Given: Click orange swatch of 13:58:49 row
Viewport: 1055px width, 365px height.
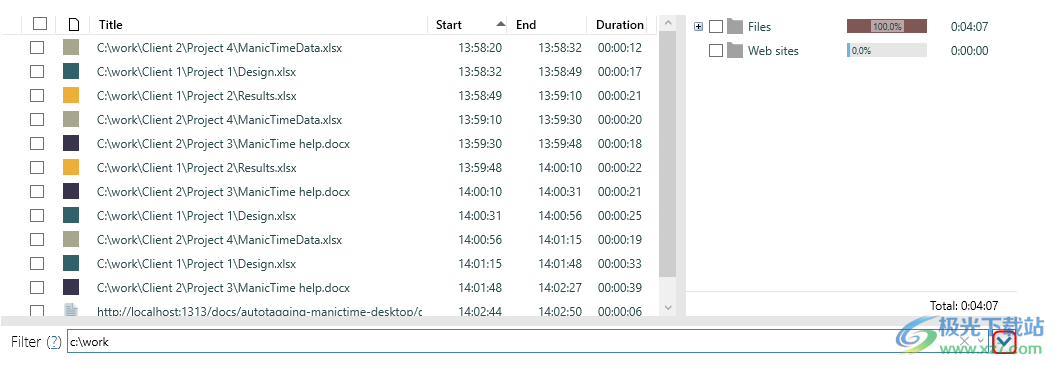Looking at the screenshot, I should click(71, 95).
